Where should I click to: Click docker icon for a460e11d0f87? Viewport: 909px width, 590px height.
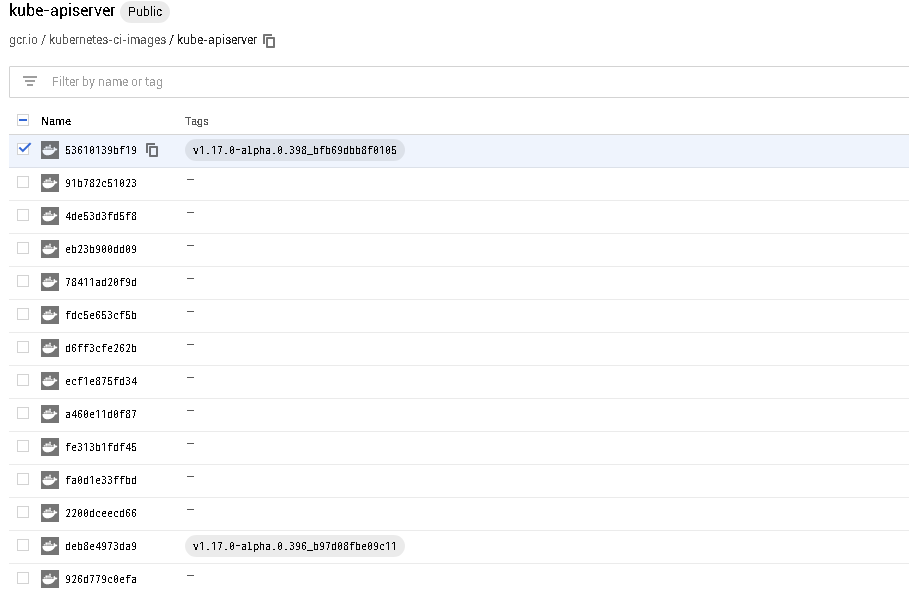click(x=50, y=414)
